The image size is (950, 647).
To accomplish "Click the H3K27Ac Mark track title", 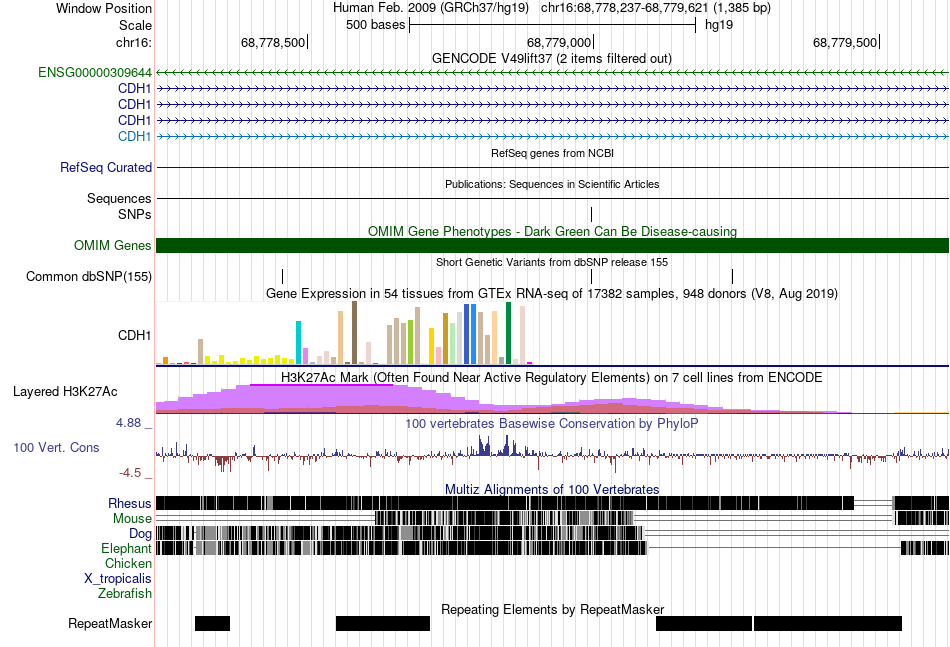I will (551, 377).
